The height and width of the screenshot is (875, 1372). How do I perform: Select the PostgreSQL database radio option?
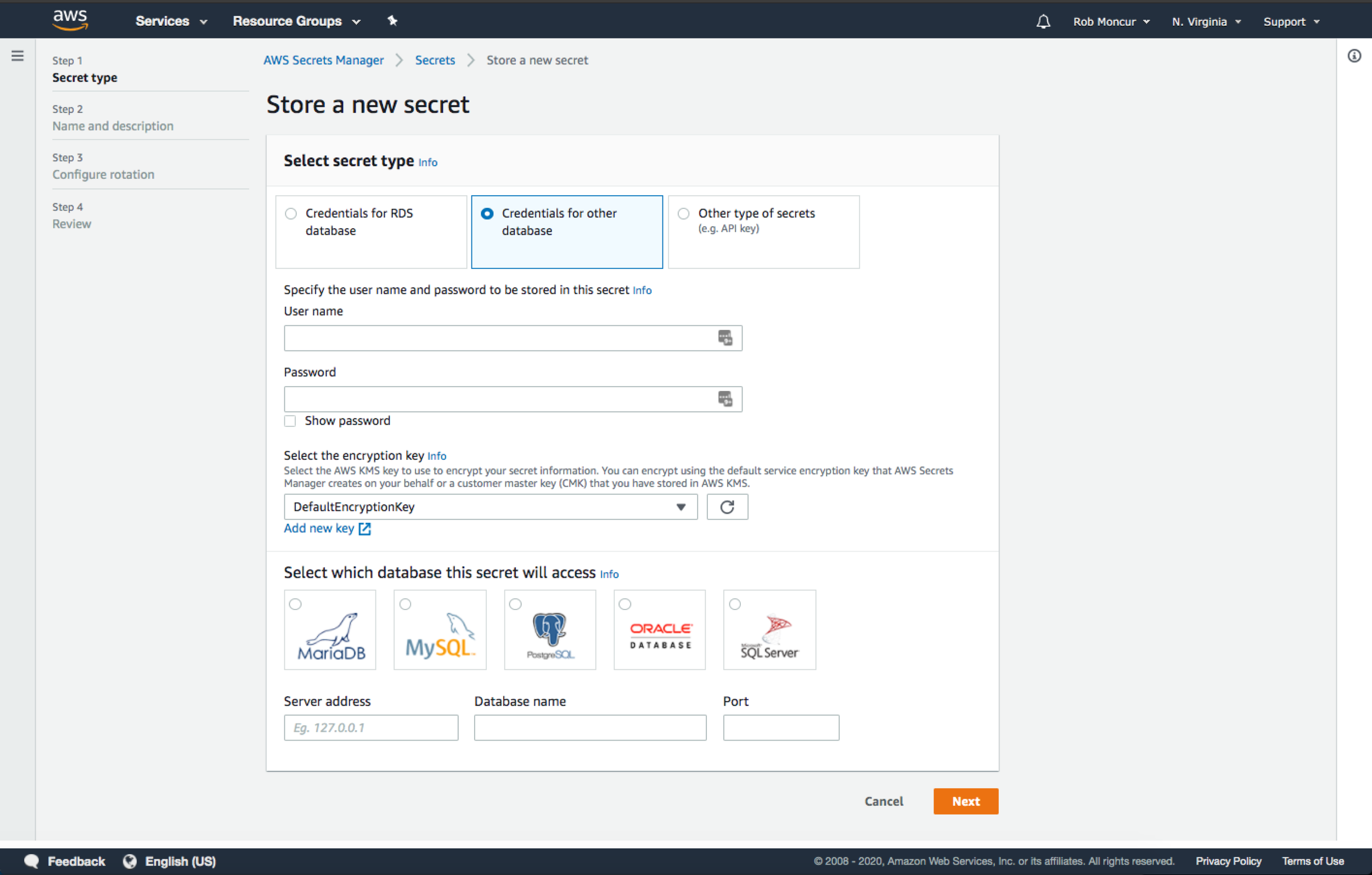(x=515, y=604)
